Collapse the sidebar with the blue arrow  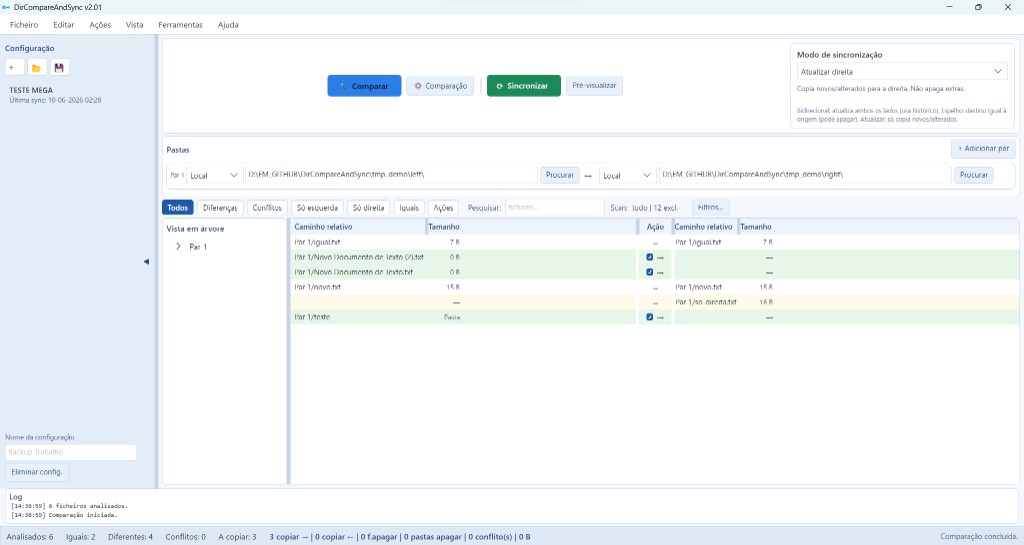tap(146, 261)
